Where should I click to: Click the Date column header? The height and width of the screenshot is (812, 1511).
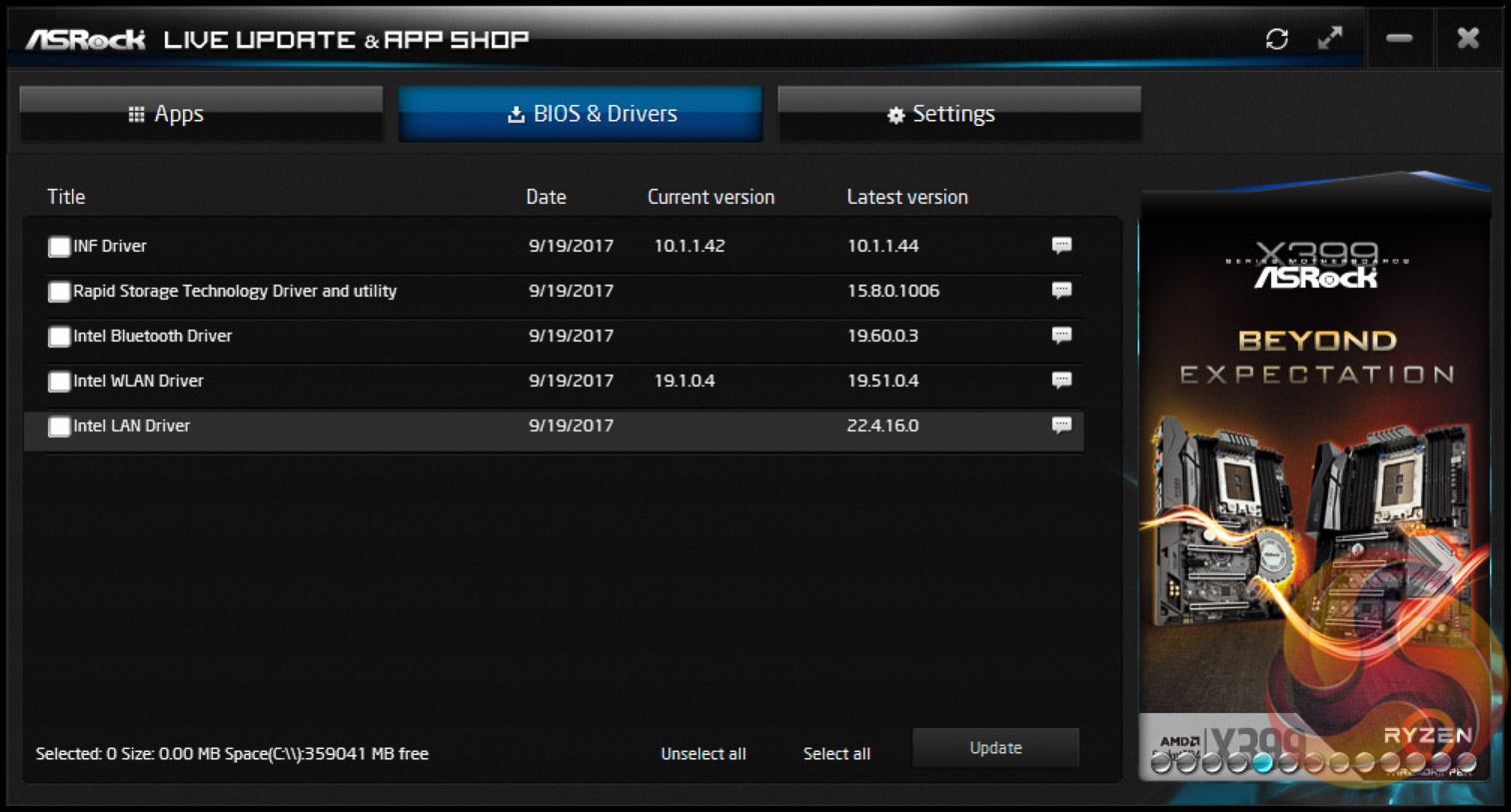point(546,197)
